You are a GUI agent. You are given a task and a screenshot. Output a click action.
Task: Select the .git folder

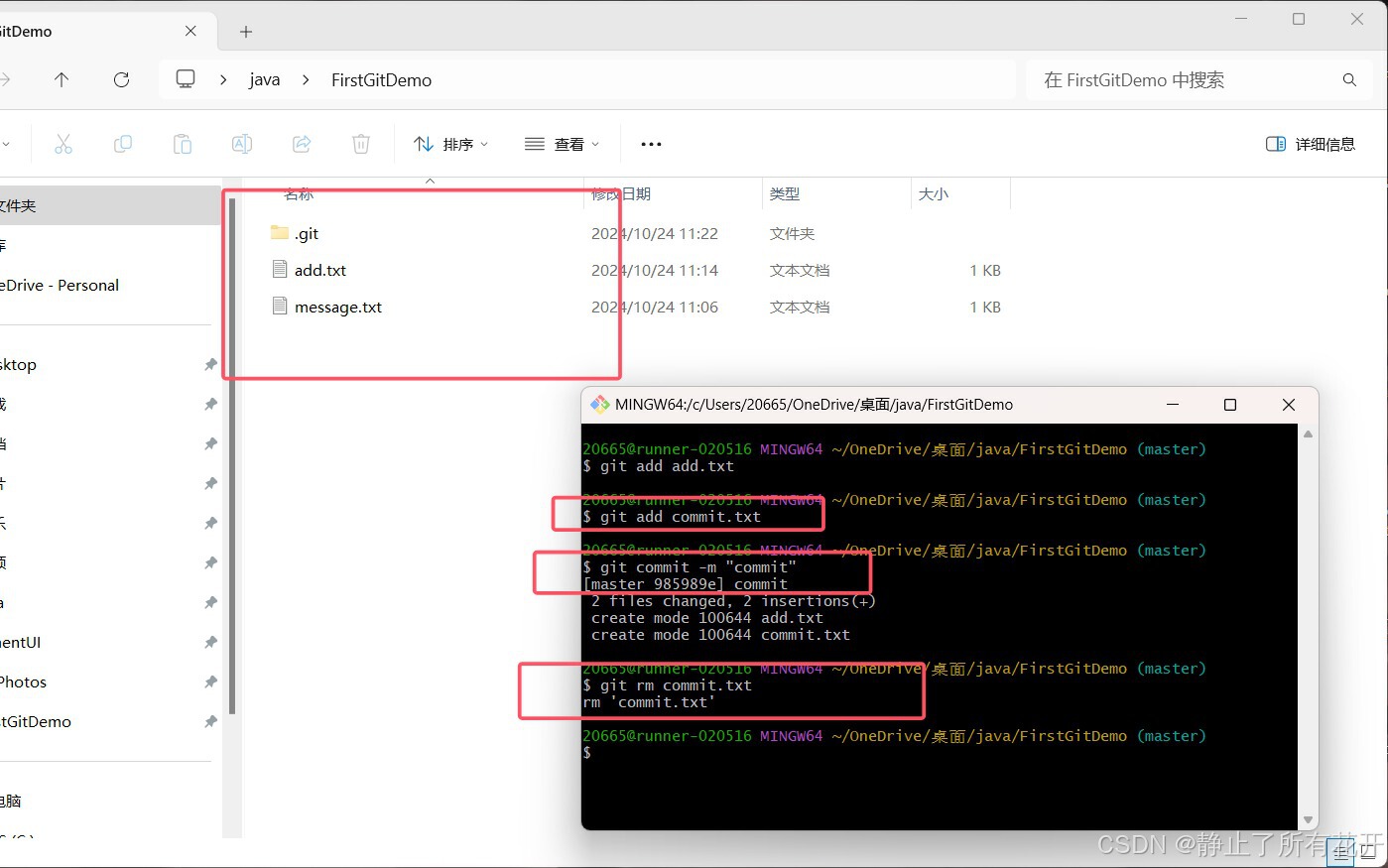(307, 233)
